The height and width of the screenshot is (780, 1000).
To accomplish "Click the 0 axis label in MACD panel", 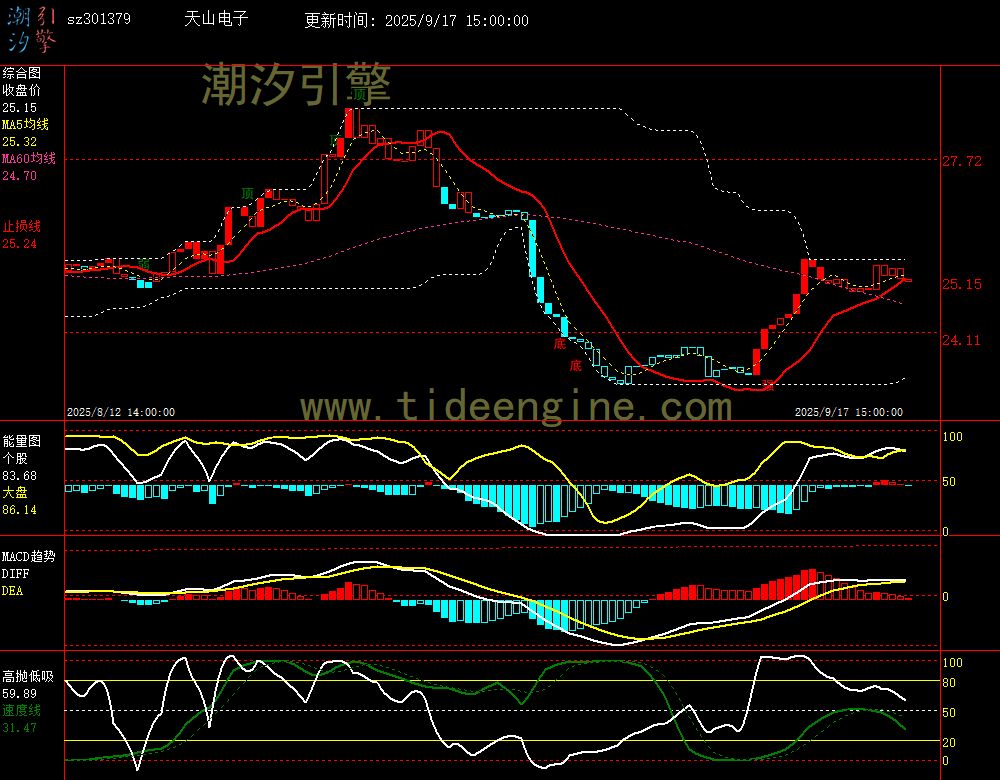I will click(946, 597).
